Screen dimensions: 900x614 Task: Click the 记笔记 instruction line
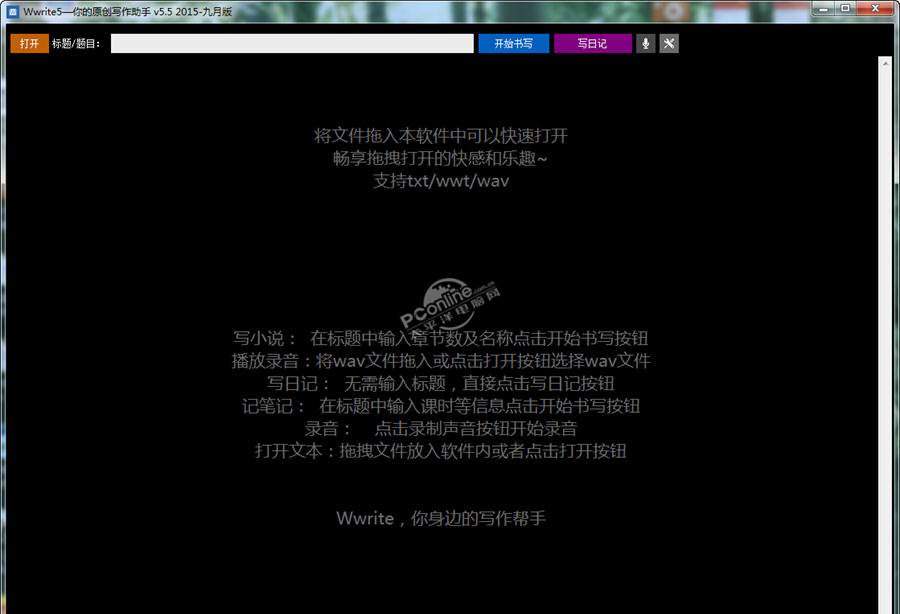click(x=441, y=406)
